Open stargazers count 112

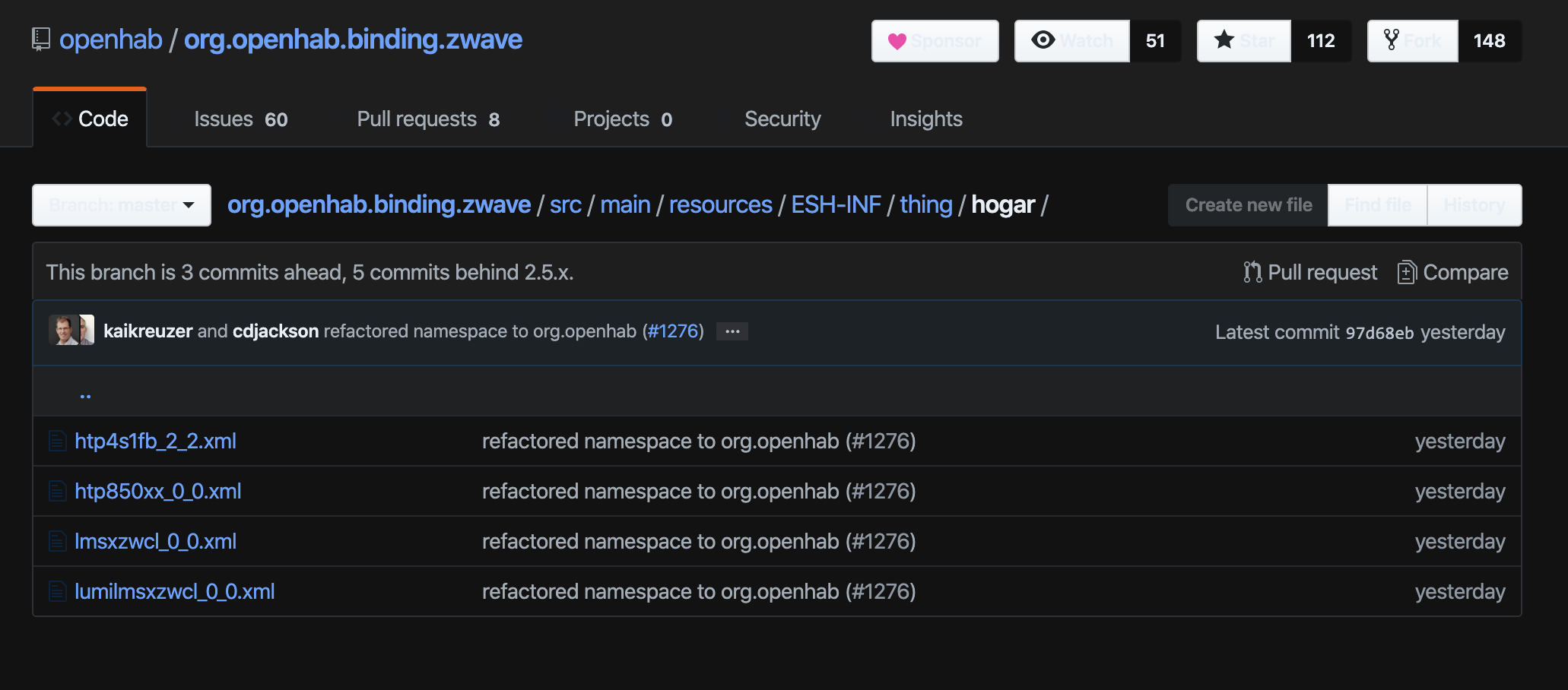click(x=1321, y=41)
